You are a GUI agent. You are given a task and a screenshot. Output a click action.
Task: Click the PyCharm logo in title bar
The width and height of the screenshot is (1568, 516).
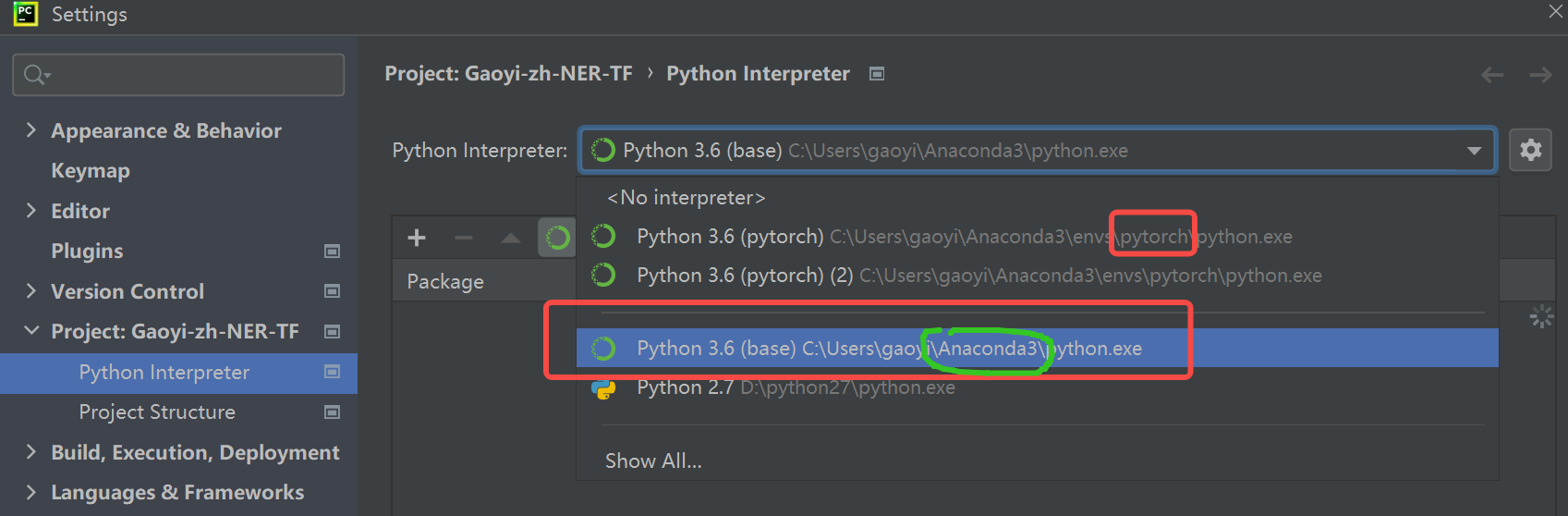point(25,14)
